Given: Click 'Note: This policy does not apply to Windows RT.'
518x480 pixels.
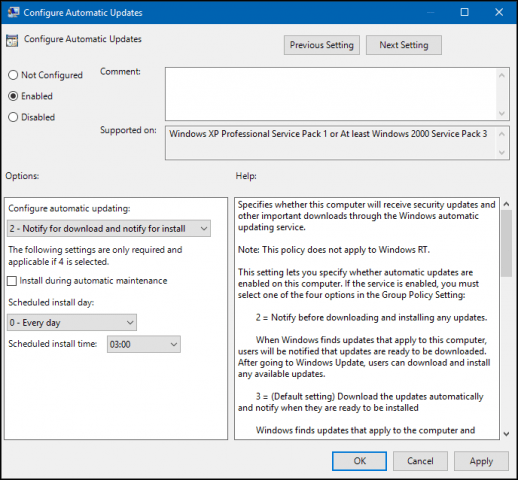Looking at the screenshot, I should [334, 250].
